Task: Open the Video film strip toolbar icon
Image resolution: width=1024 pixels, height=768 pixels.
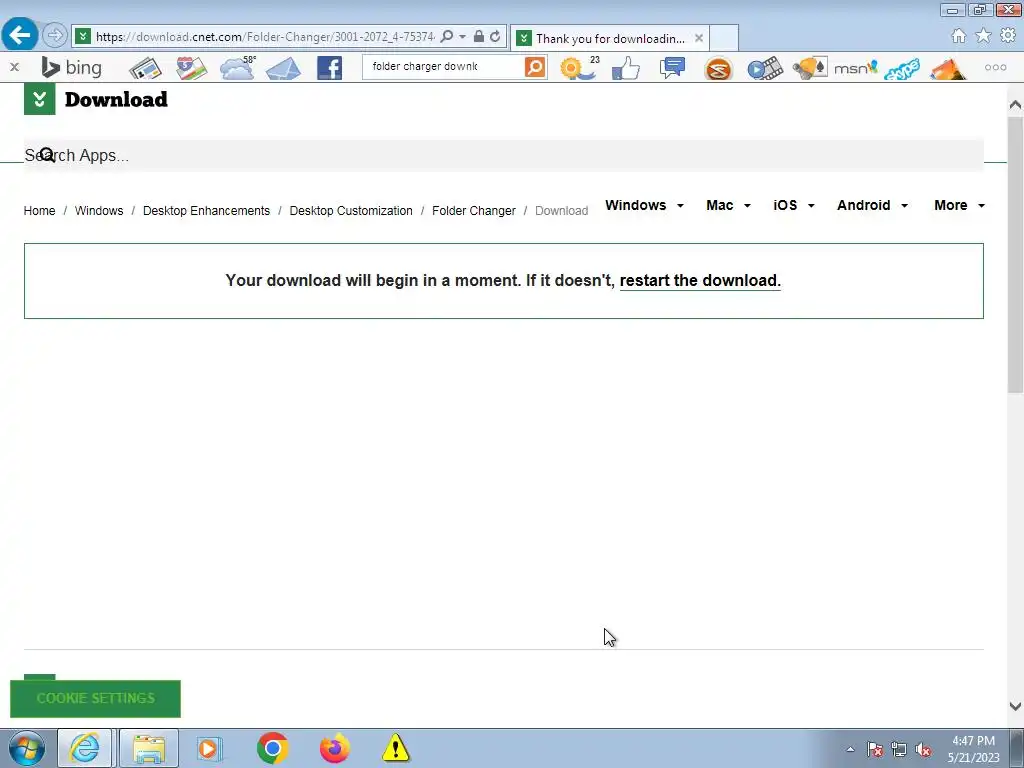Action: (765, 68)
